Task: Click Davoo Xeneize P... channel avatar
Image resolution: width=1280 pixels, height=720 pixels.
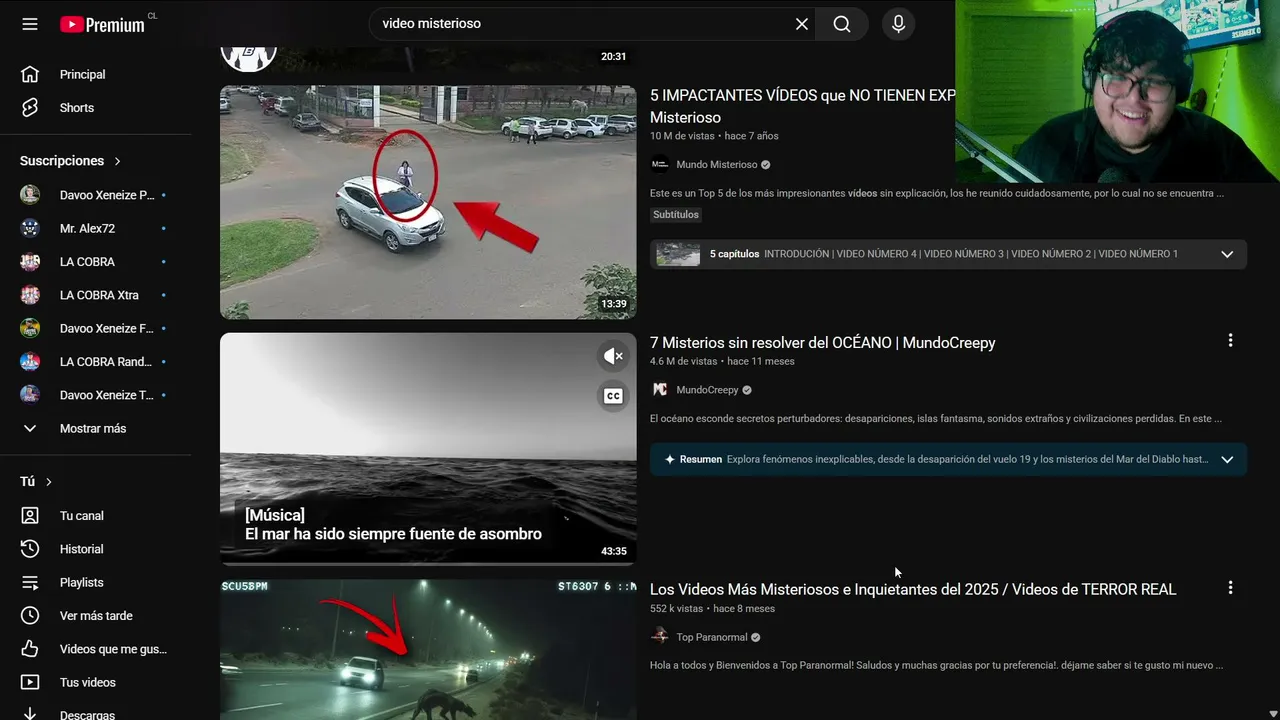Action: tap(30, 195)
